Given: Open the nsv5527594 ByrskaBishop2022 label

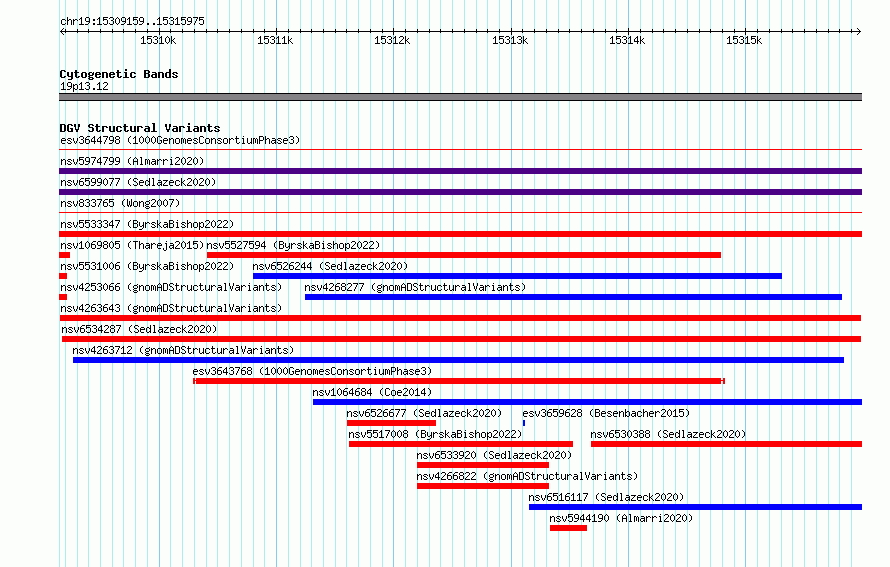Looking at the screenshot, I should pyautogui.click(x=293, y=245).
